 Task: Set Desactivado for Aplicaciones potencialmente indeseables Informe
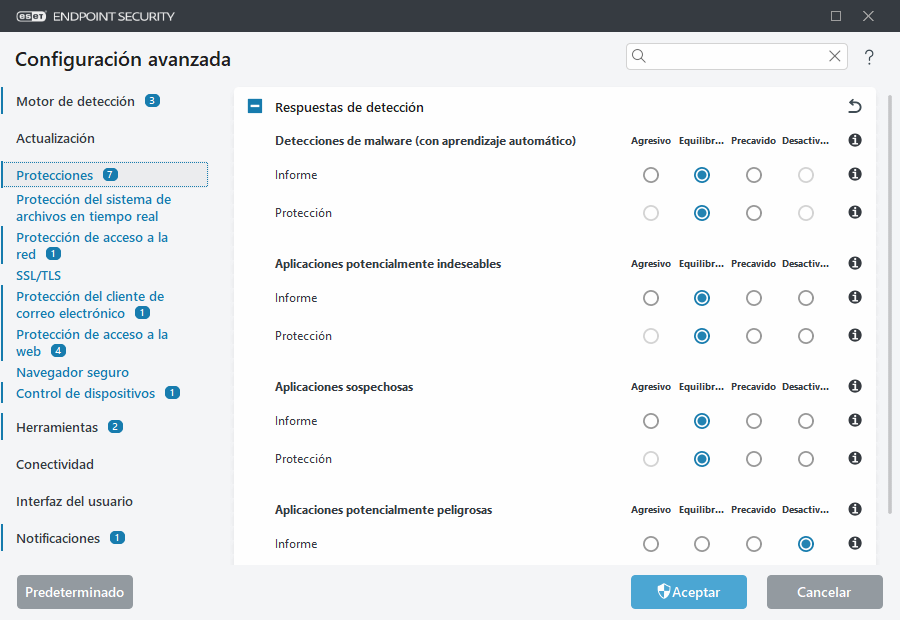(x=805, y=297)
